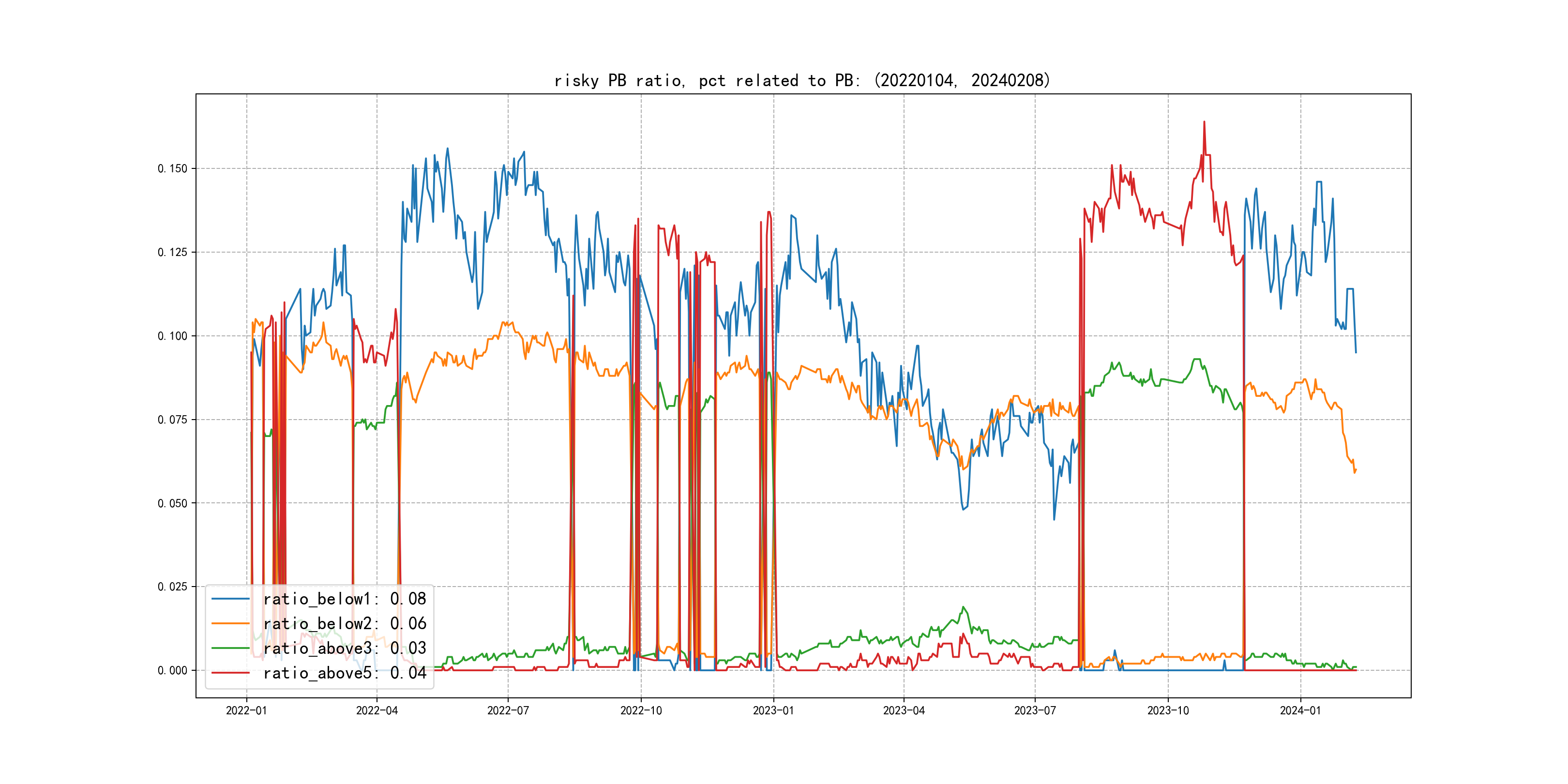This screenshot has width=1568, height=784.
Task: Click the 2022-07 x-axis tick label
Action: tap(508, 710)
